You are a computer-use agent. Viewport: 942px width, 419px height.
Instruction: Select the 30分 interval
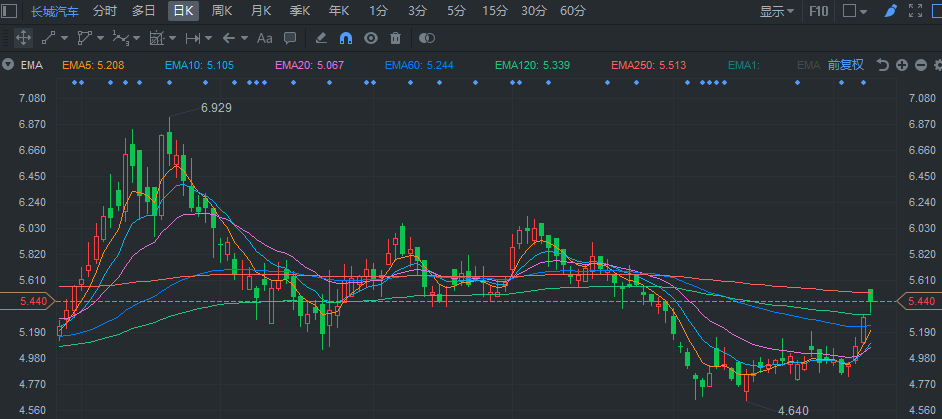tap(533, 11)
